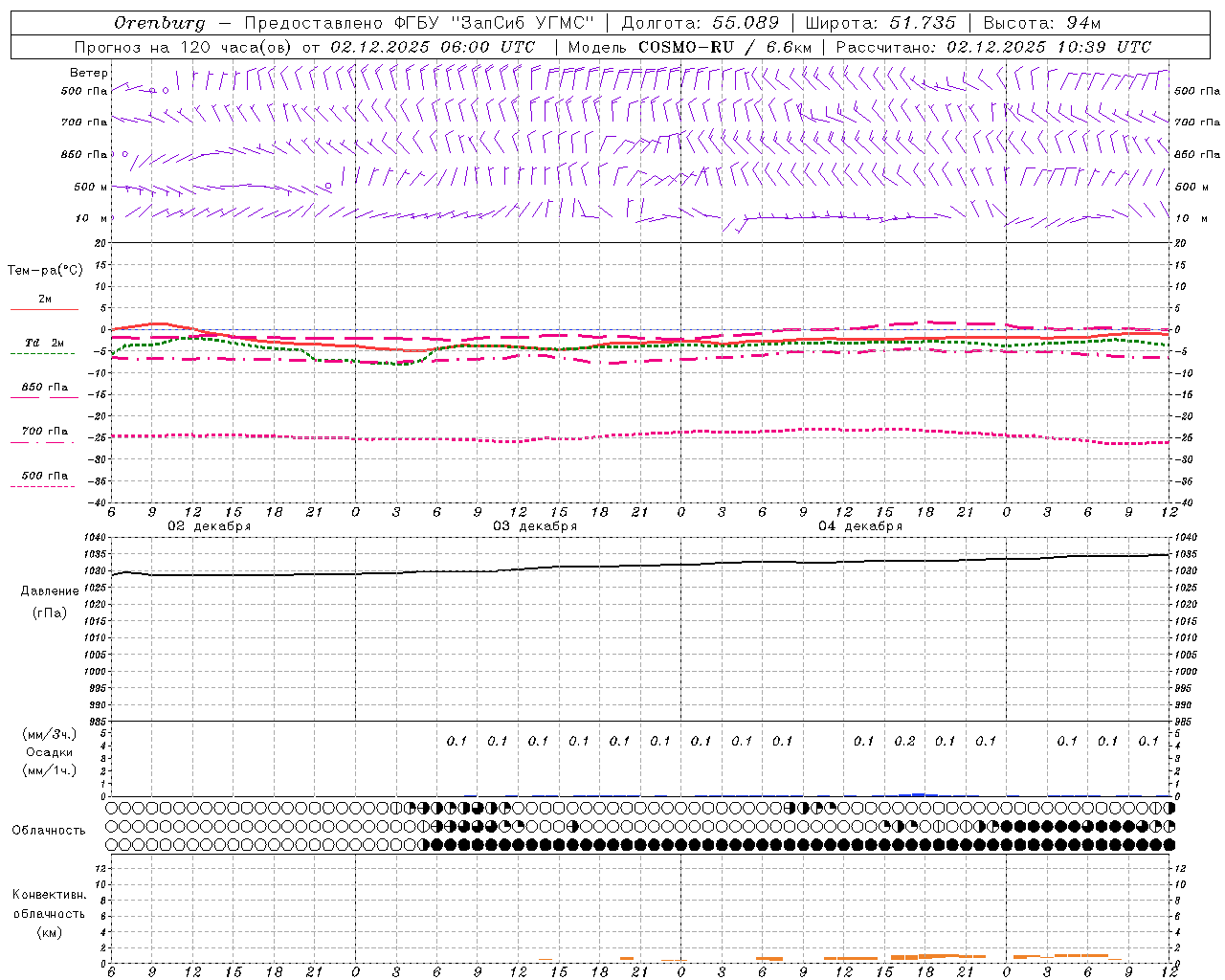Select the "Высота: 94м" elevation text
Screen dimensions: 1225x980
[1042, 23]
